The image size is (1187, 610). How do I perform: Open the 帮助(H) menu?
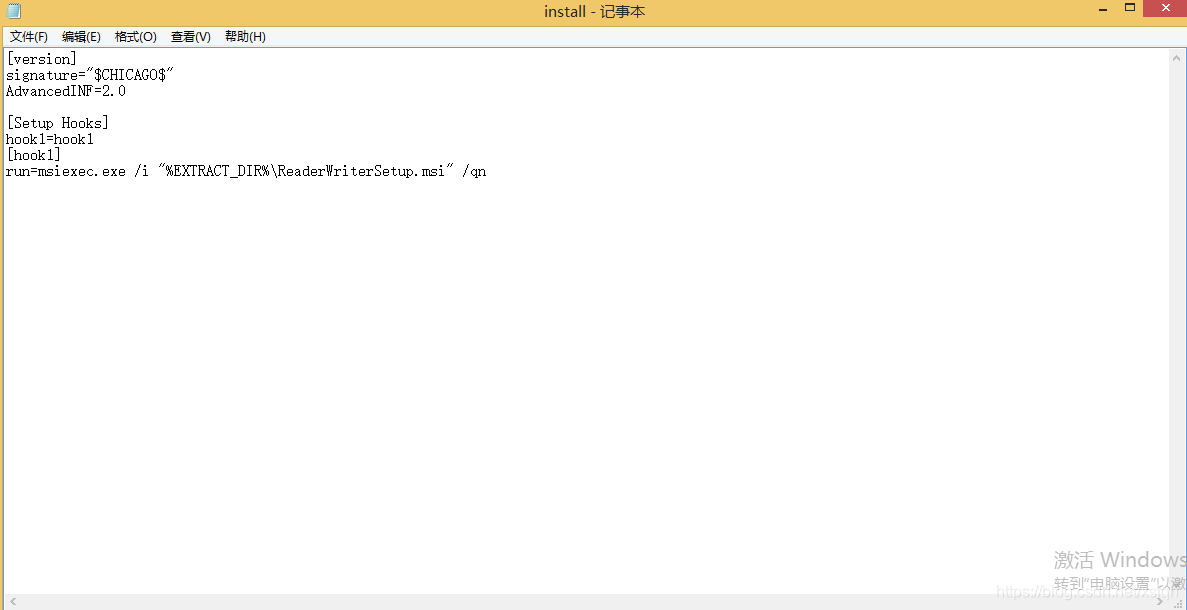coord(245,37)
